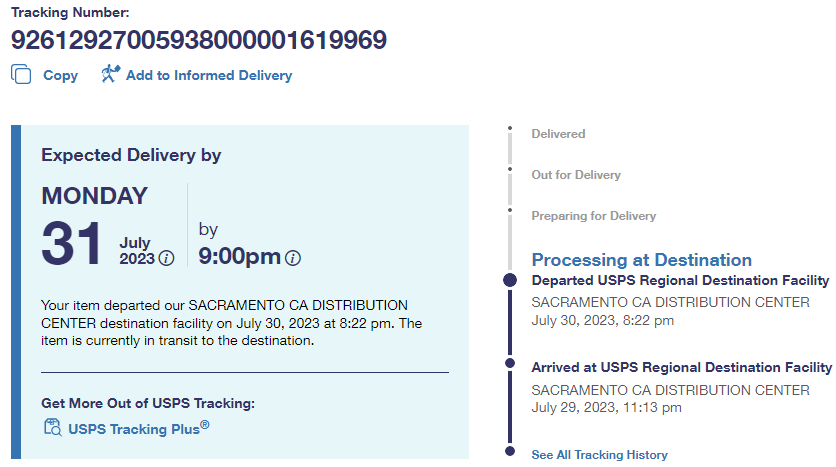Select the Preparing for Delivery step

click(x=593, y=216)
